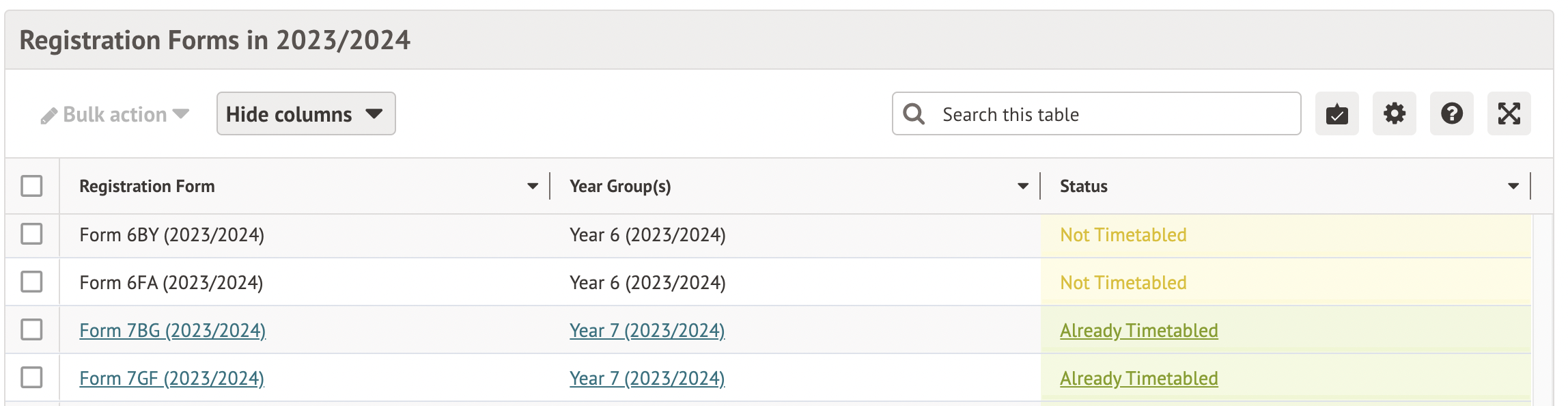Select the Form 6FA row checkbox
Image resolution: width=1568 pixels, height=406 pixels.
tap(31, 282)
